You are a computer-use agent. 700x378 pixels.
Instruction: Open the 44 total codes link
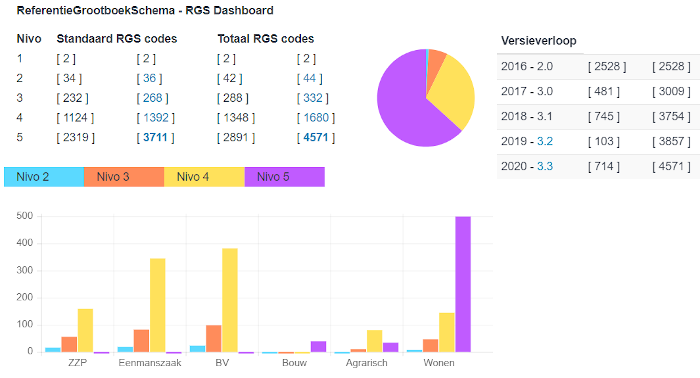[x=309, y=79]
